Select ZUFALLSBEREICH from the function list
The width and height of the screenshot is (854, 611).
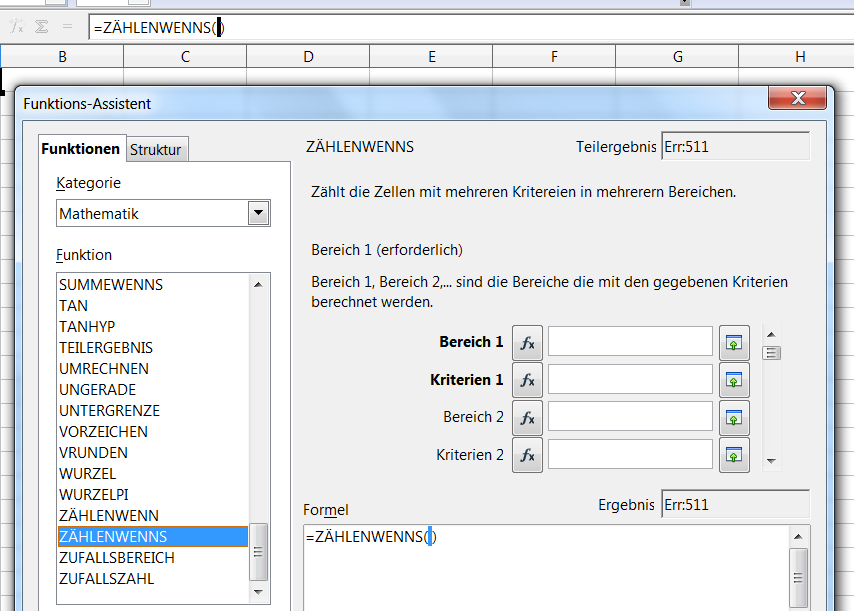coord(117,558)
